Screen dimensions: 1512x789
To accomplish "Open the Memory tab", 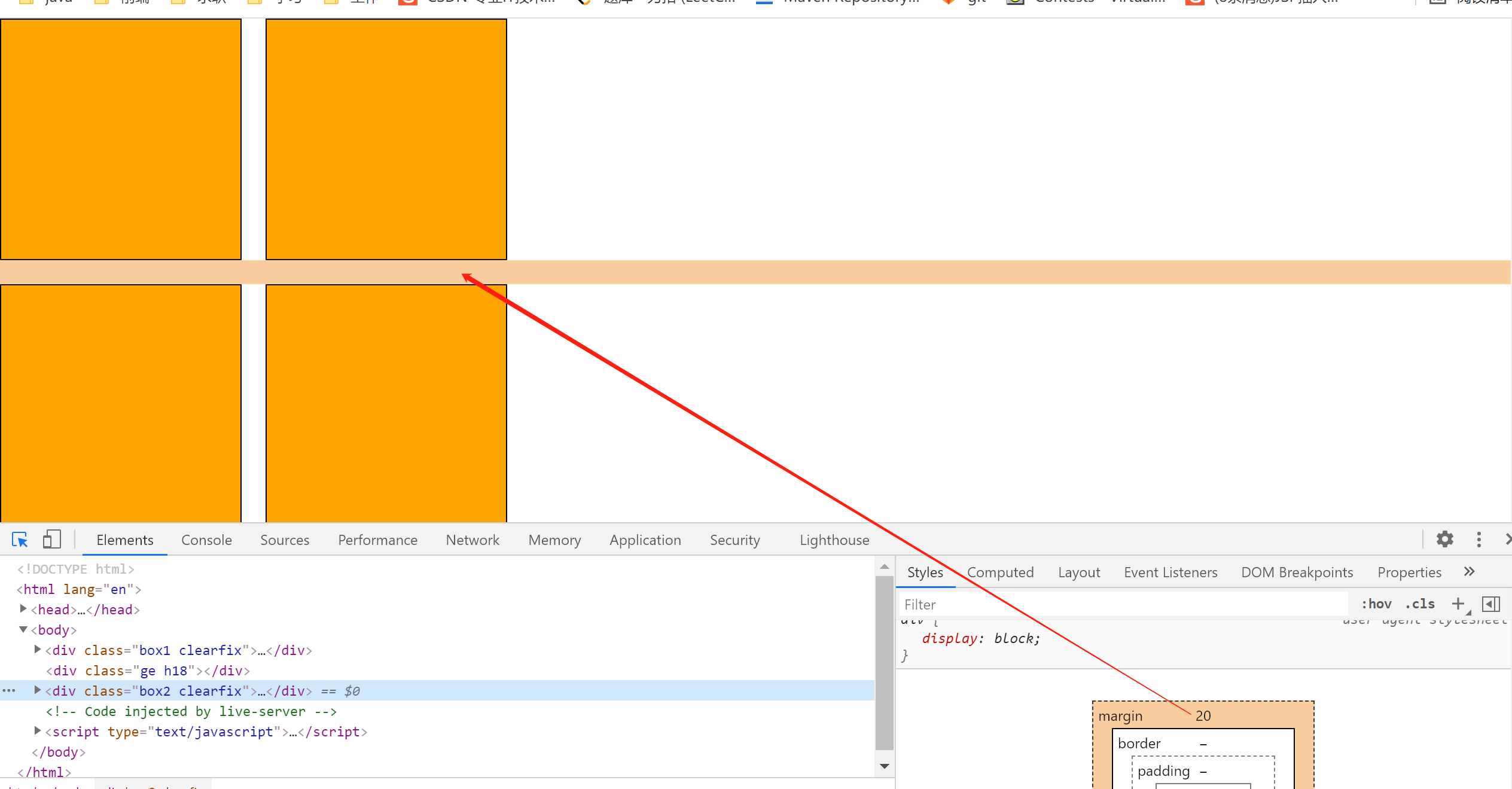I will (x=554, y=540).
